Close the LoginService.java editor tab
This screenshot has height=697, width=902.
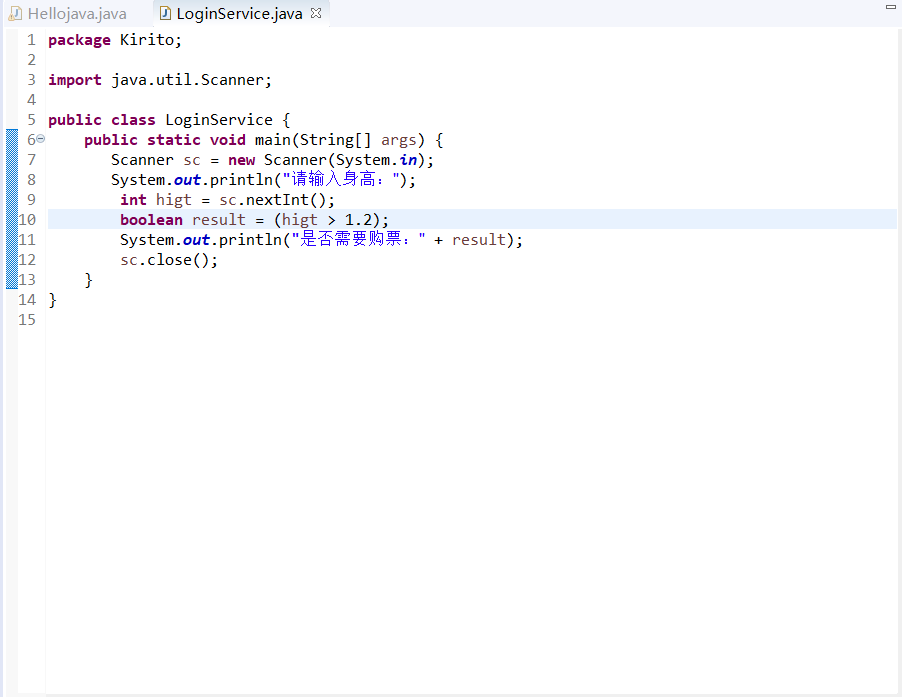click(x=316, y=13)
